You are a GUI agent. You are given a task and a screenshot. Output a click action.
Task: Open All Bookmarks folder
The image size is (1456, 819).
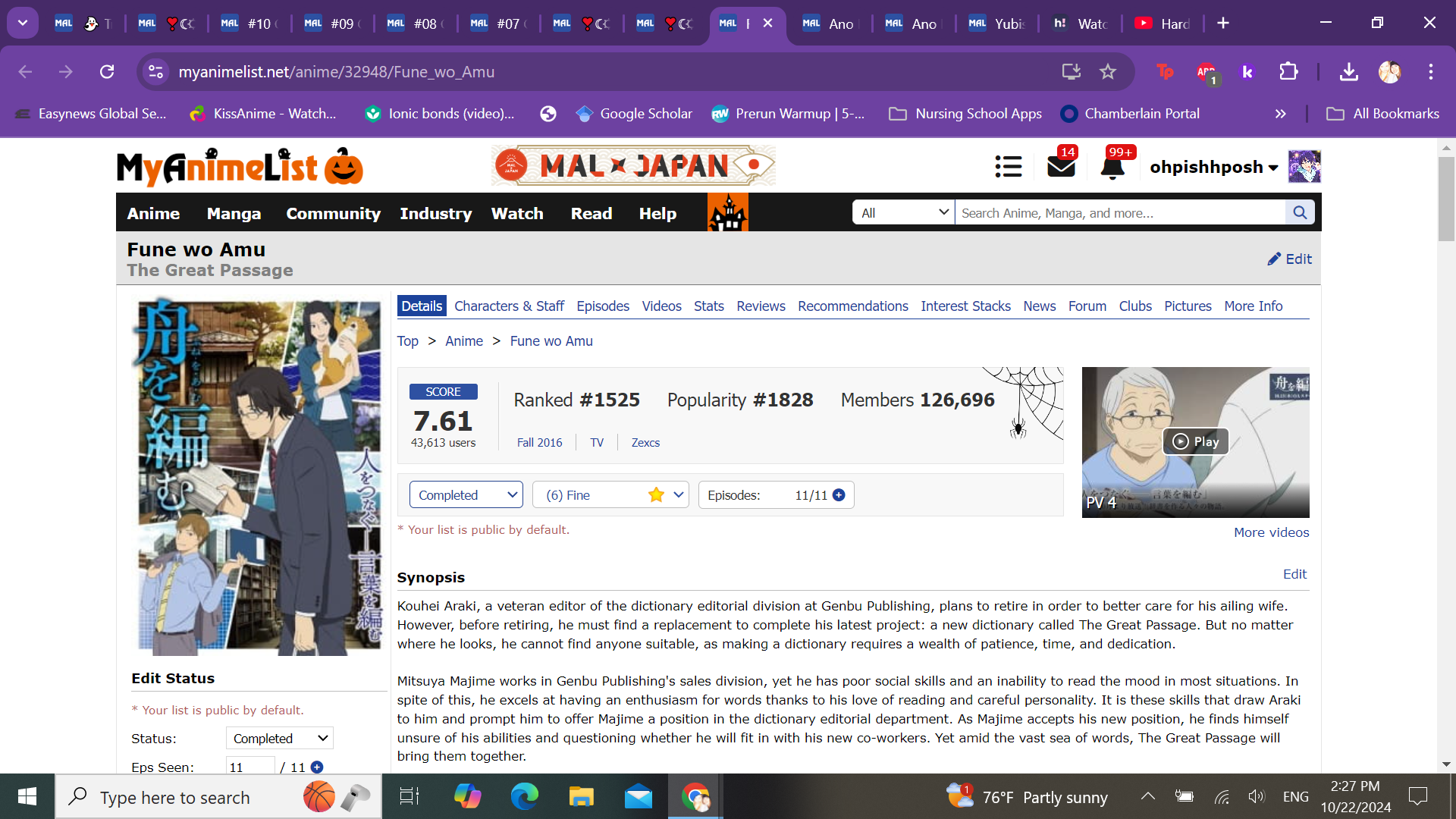[1382, 114]
